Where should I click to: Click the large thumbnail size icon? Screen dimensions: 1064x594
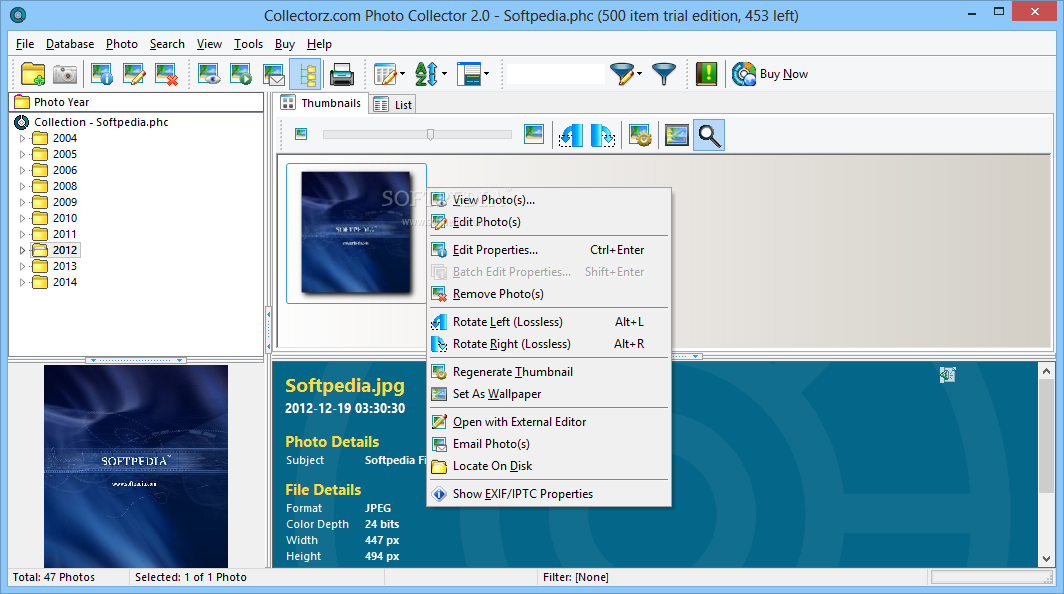[x=534, y=134]
